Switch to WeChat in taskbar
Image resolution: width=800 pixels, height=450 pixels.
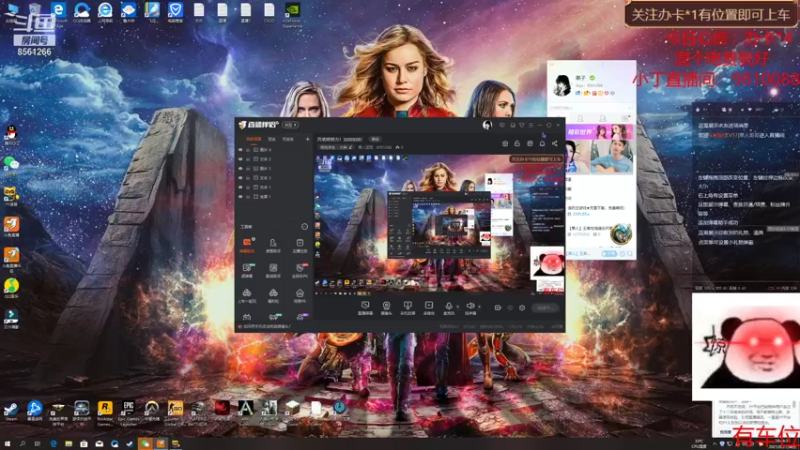[145, 444]
